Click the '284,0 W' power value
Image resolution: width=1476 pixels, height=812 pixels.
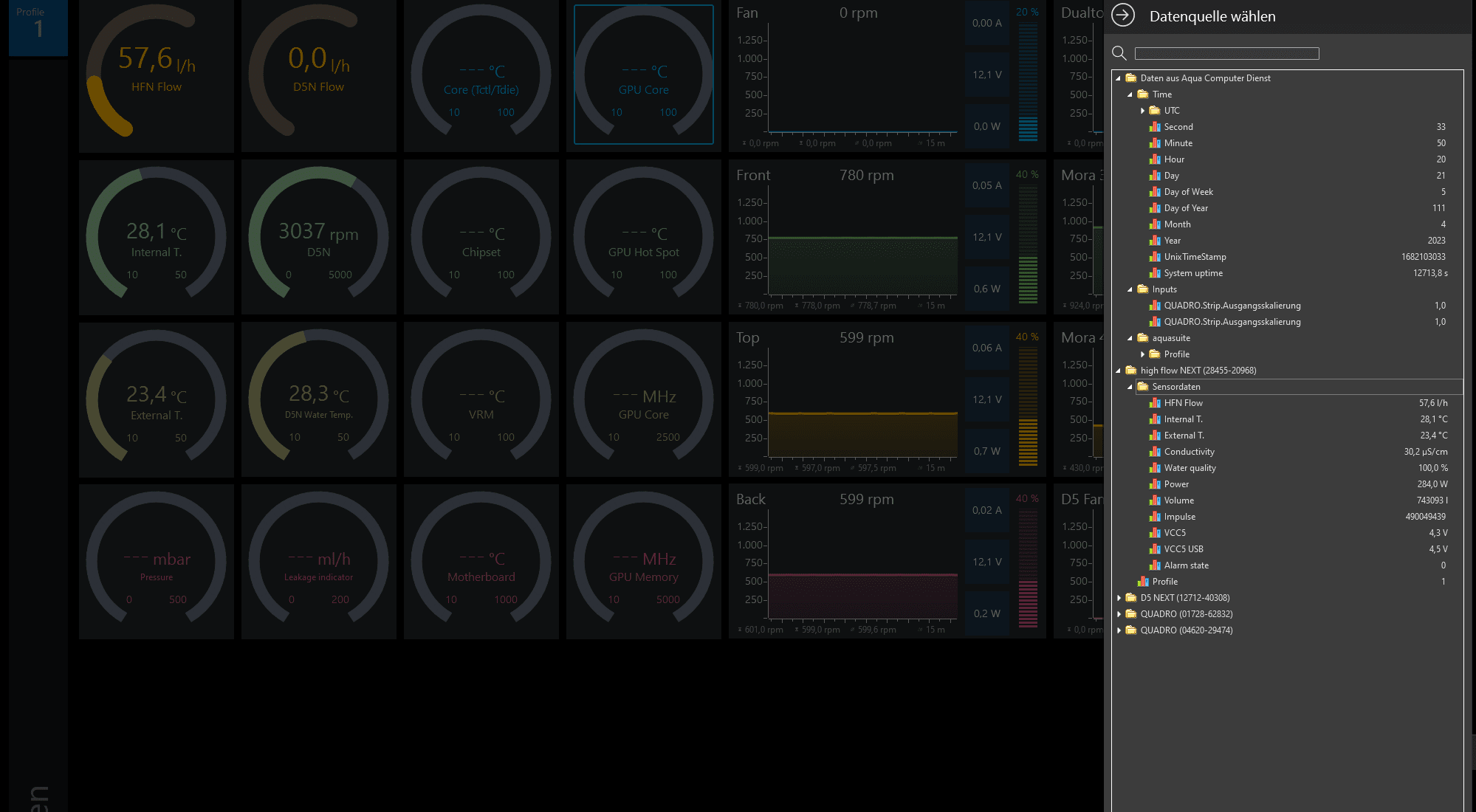click(x=1432, y=484)
